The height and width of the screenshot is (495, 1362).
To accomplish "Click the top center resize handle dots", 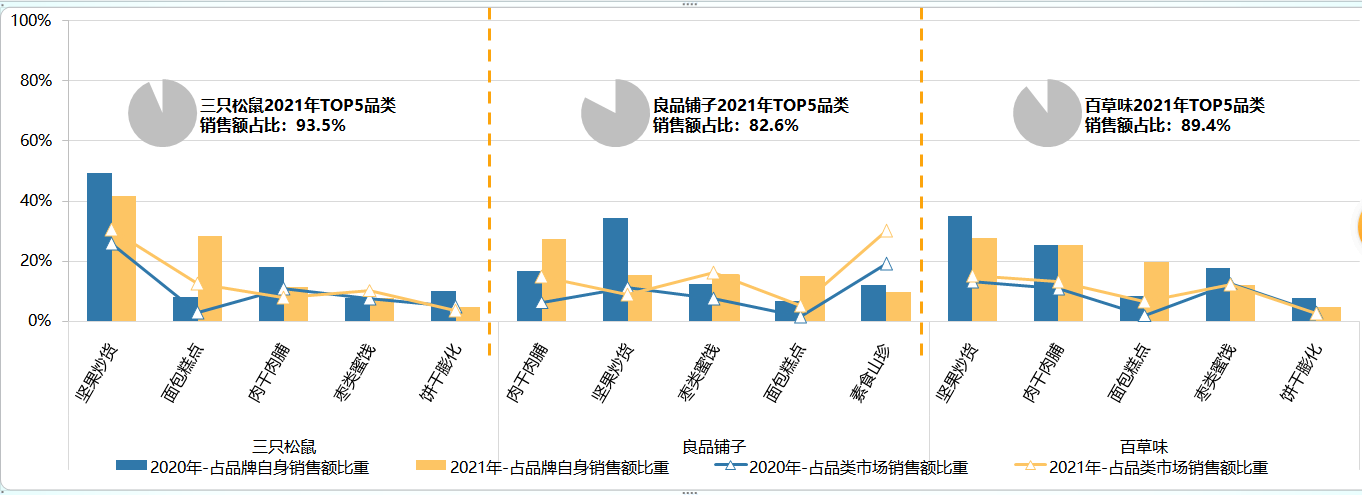I will (x=689, y=4).
